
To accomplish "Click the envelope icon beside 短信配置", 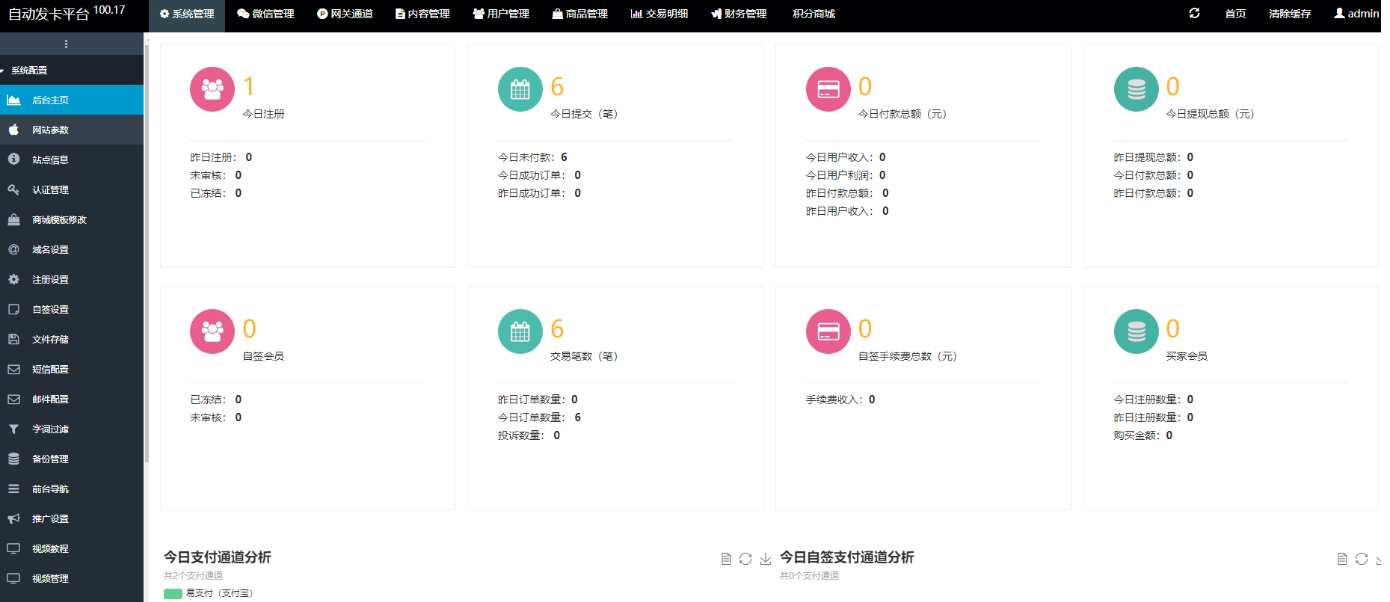I will [14, 370].
